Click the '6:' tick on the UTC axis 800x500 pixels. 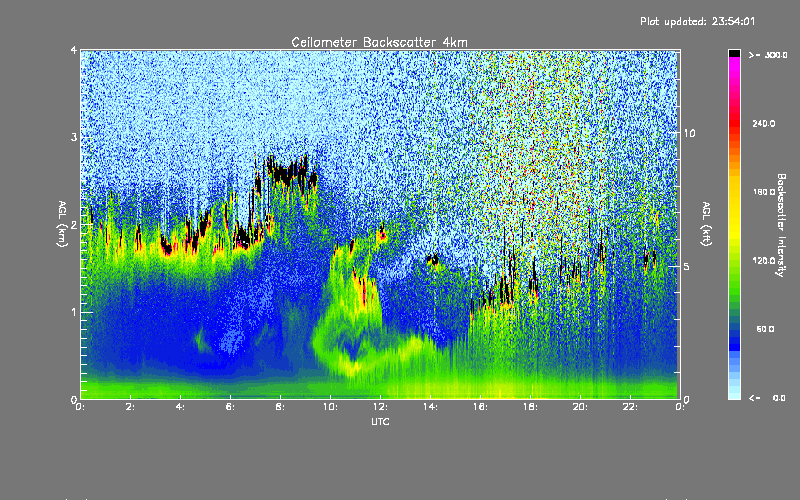[x=230, y=407]
